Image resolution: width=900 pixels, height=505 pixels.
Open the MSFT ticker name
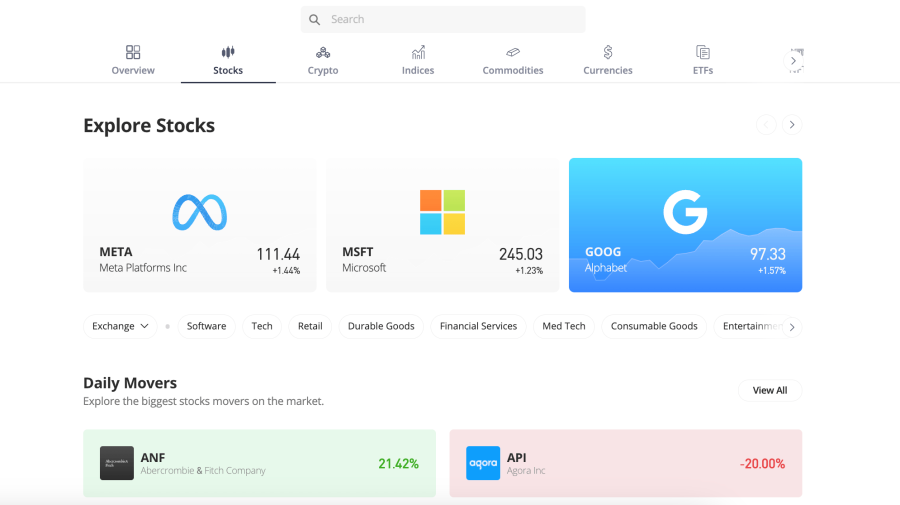[x=358, y=252]
